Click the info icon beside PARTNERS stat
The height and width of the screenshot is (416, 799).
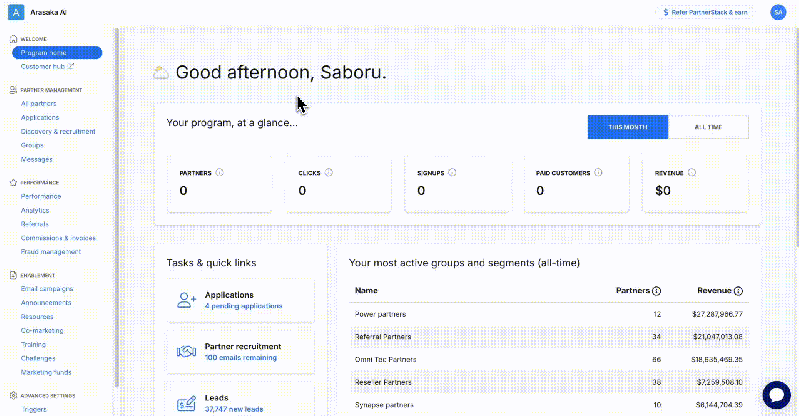click(x=219, y=172)
